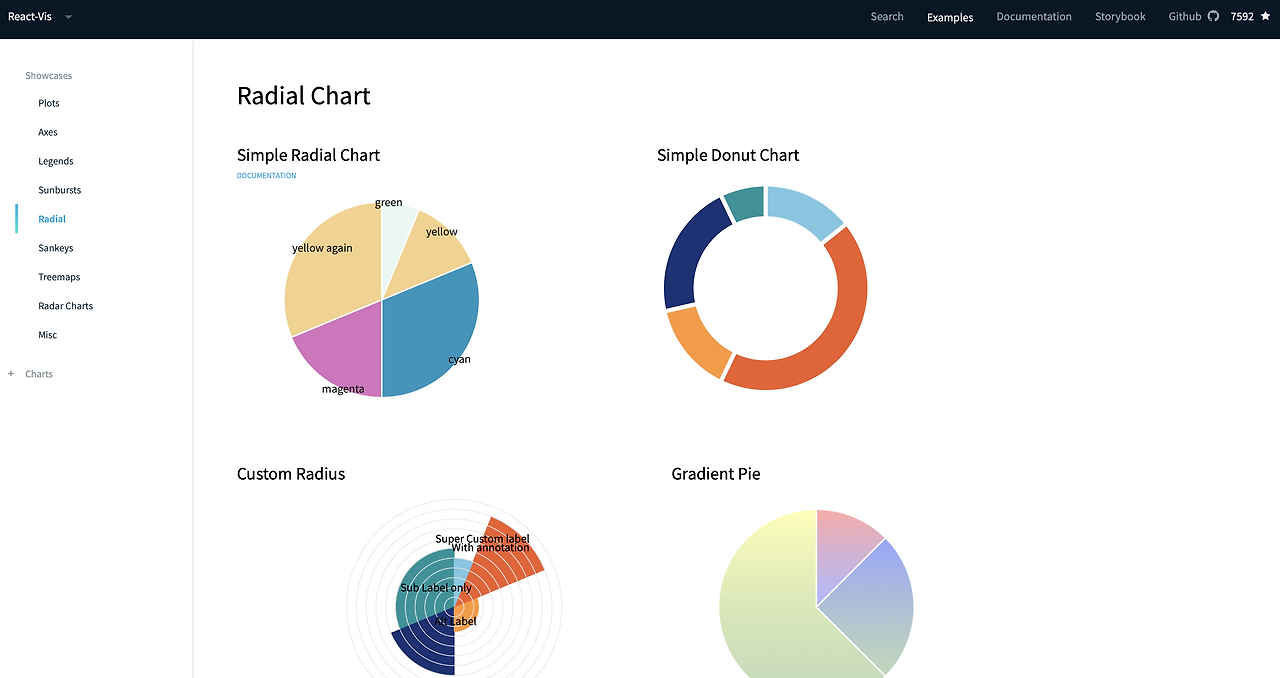
Task: Select Plots in the sidebar
Action: [x=49, y=103]
